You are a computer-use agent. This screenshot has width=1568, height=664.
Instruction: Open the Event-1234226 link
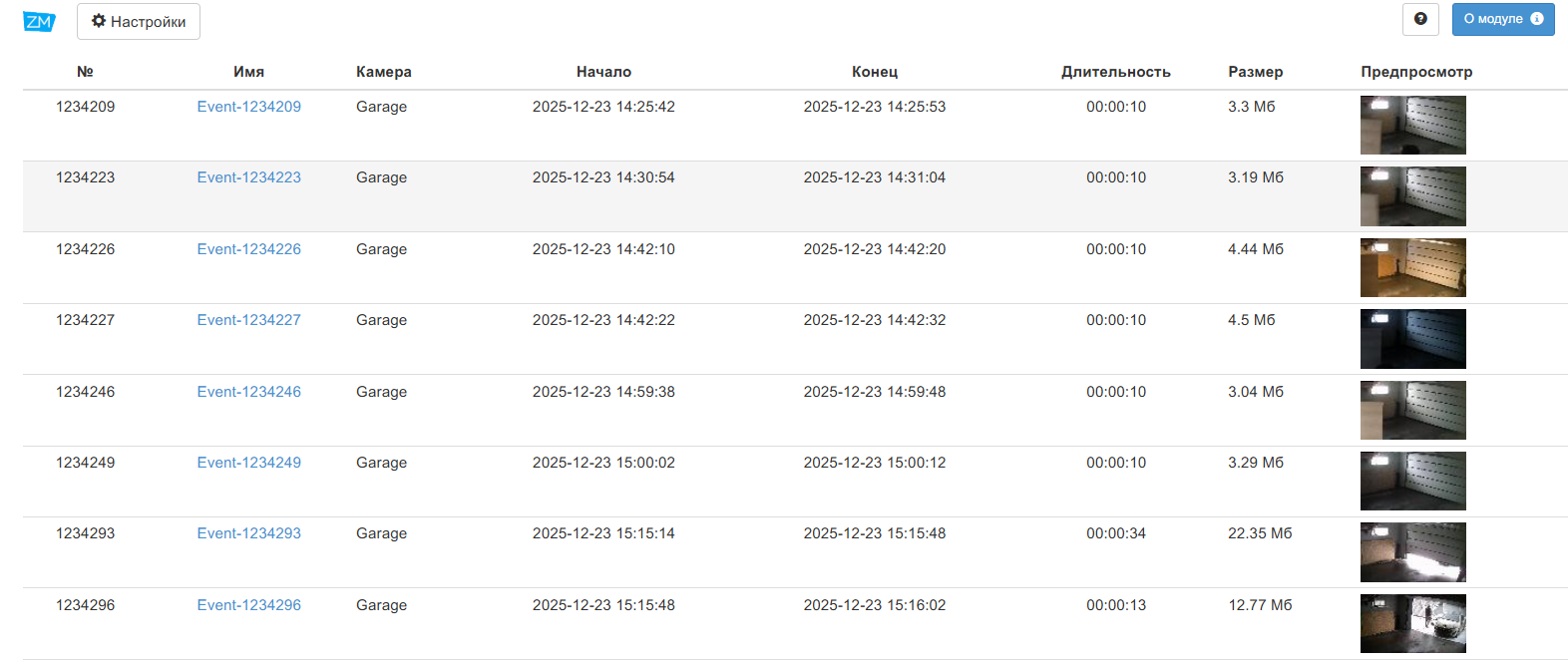[249, 249]
